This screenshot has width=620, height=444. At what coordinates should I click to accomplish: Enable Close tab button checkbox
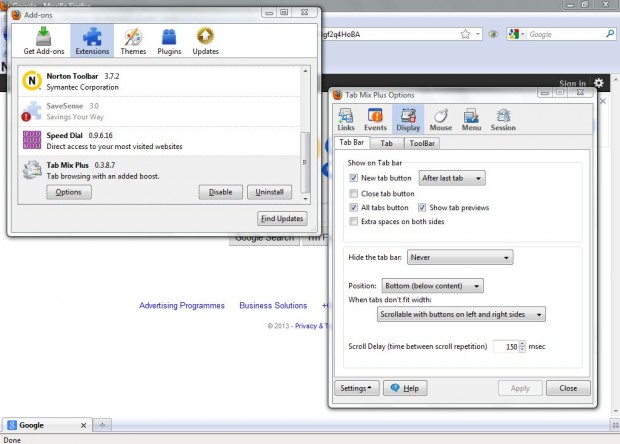coord(353,194)
